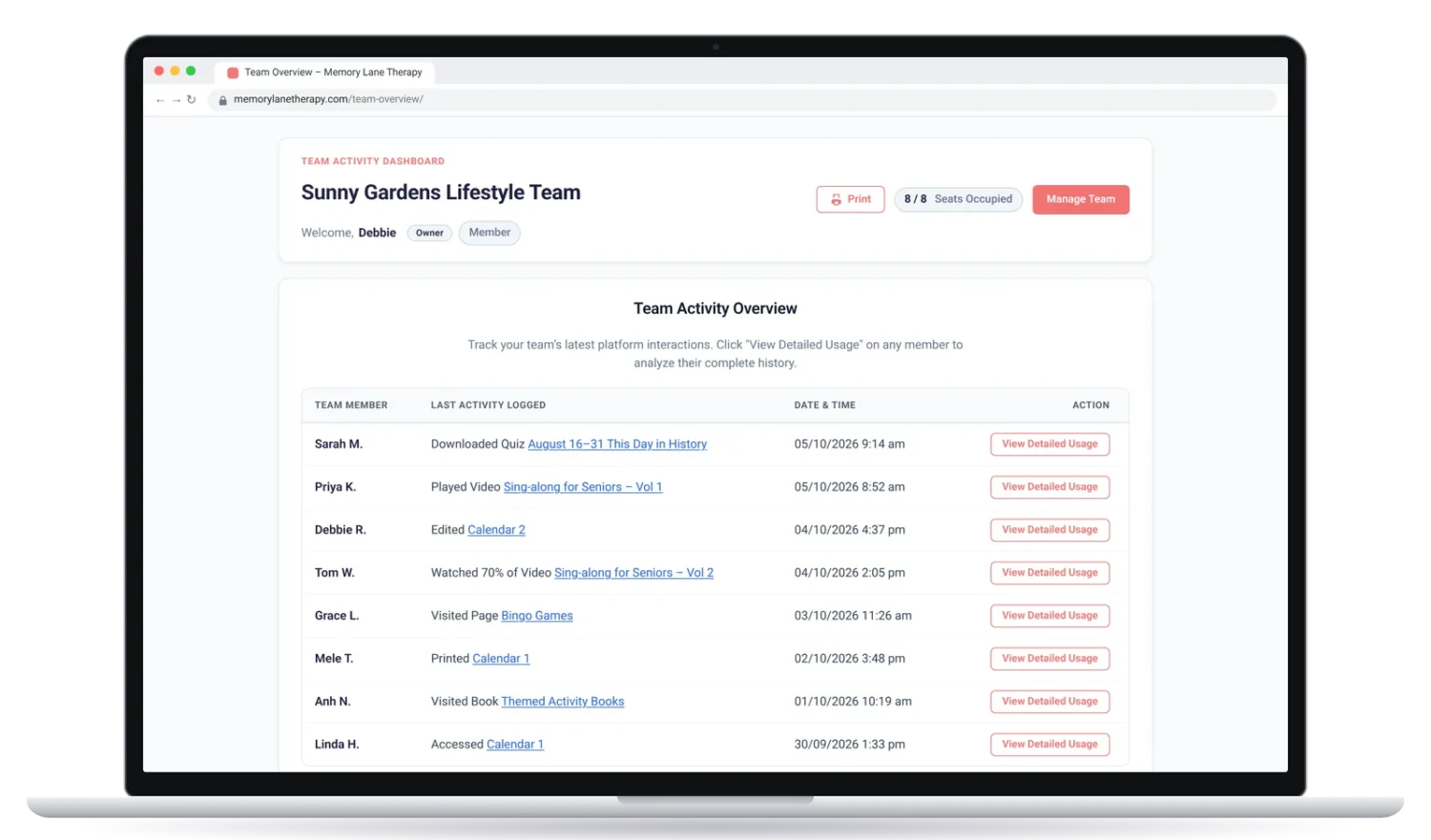Viewport: 1431px width, 840px height.
Task: Click the red favicon on the browser tab
Action: 233,72
